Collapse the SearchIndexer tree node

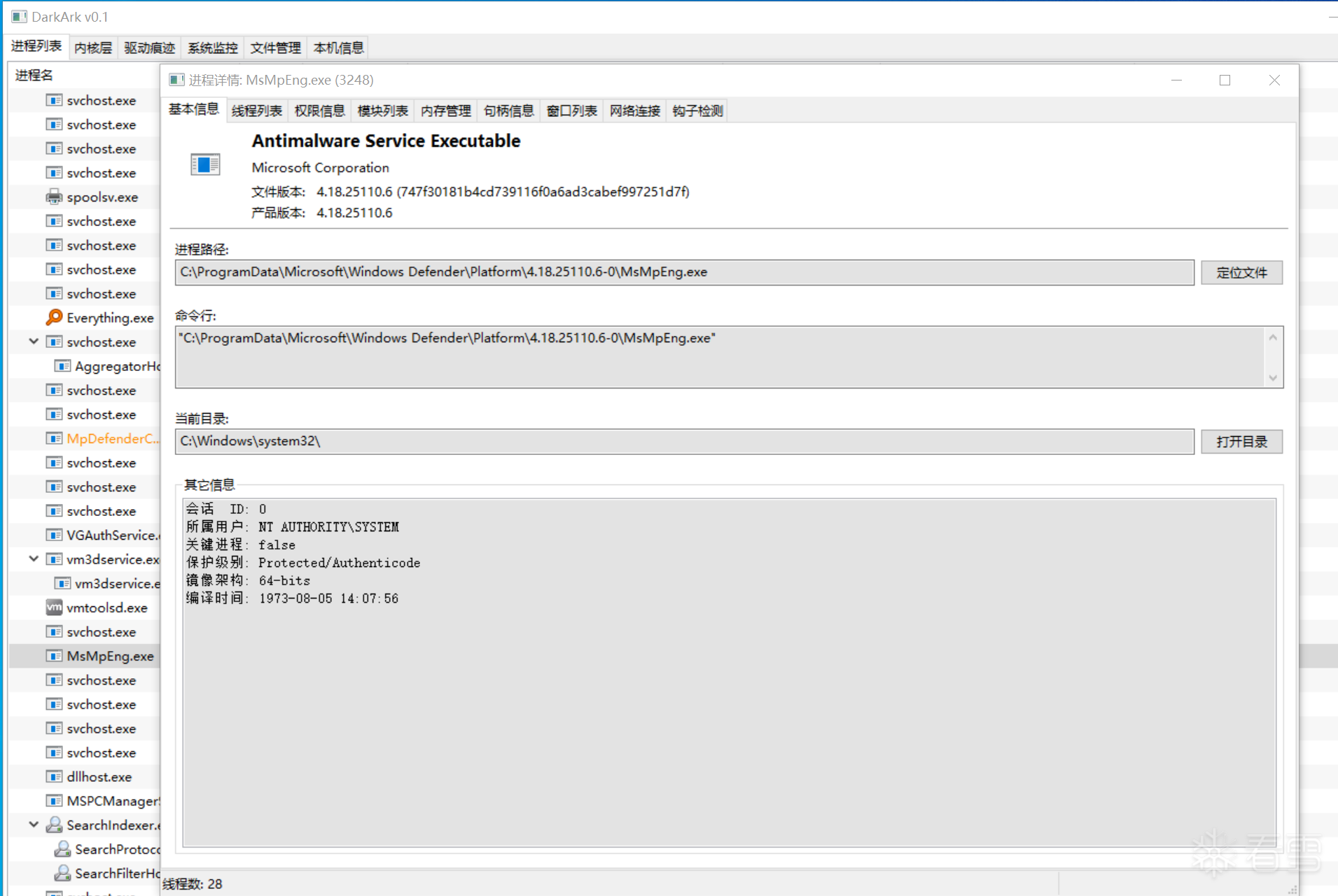coord(34,825)
